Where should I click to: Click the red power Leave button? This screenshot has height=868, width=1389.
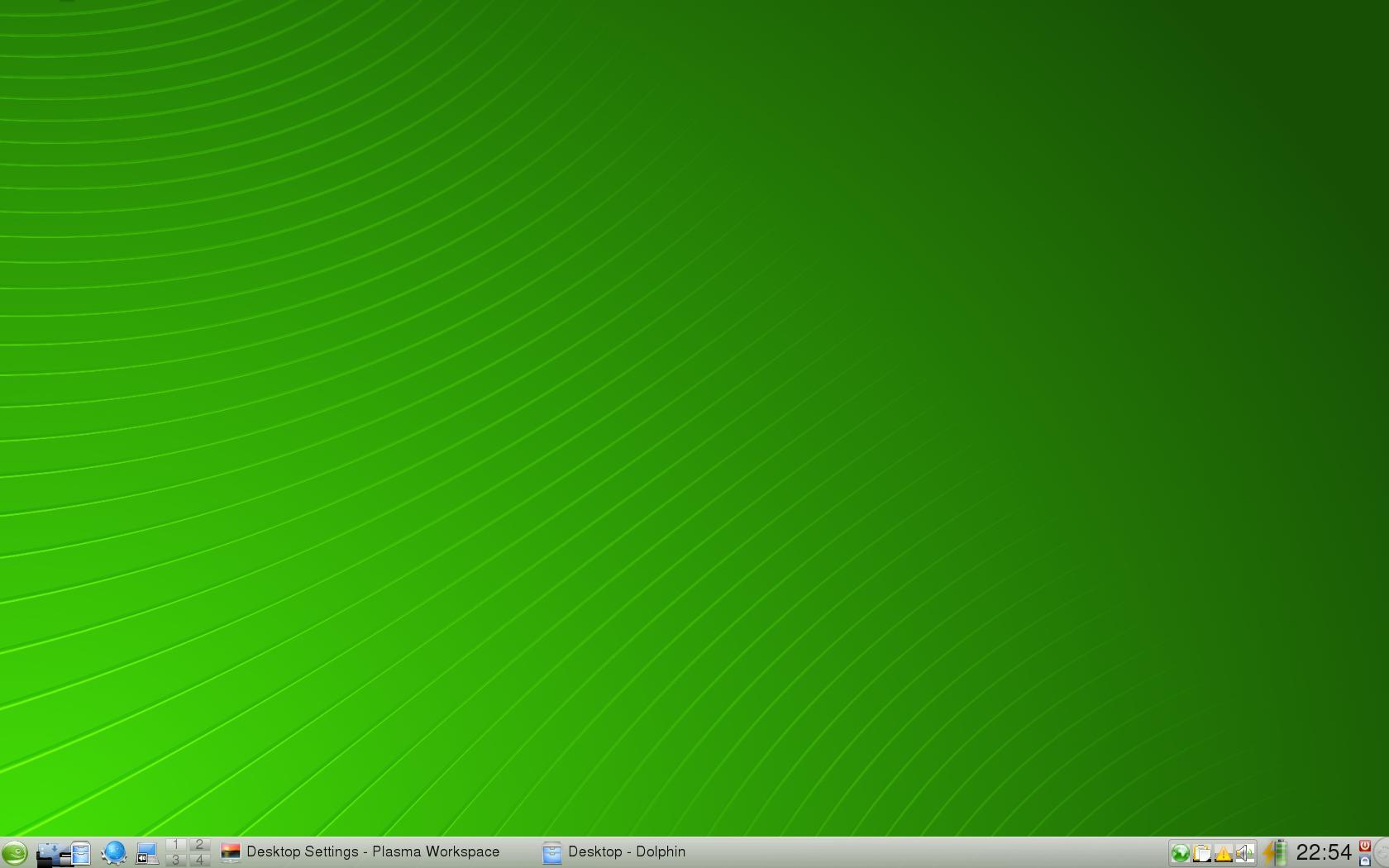(x=1365, y=846)
